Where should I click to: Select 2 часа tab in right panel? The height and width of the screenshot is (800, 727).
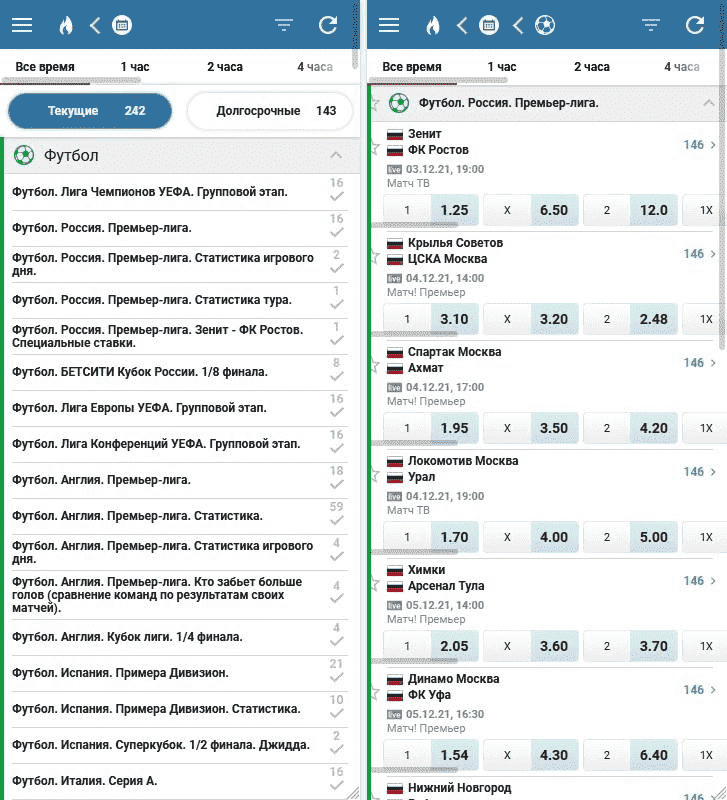pyautogui.click(x=592, y=67)
